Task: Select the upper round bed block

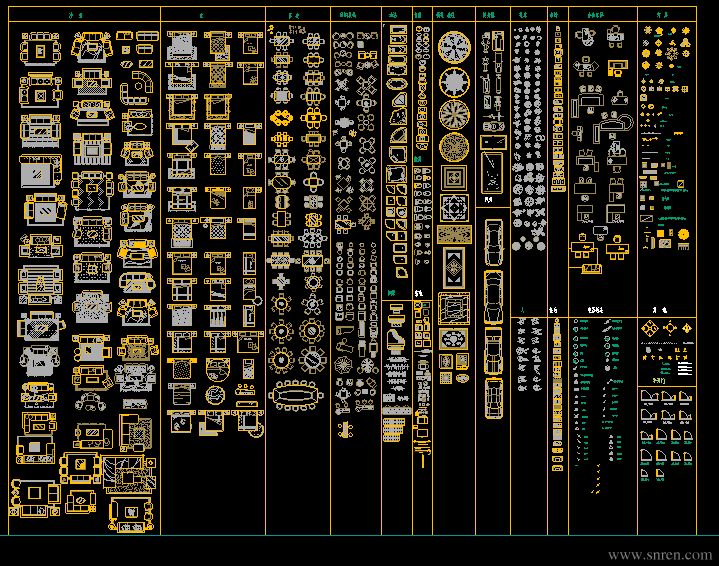Action: coord(217,369)
